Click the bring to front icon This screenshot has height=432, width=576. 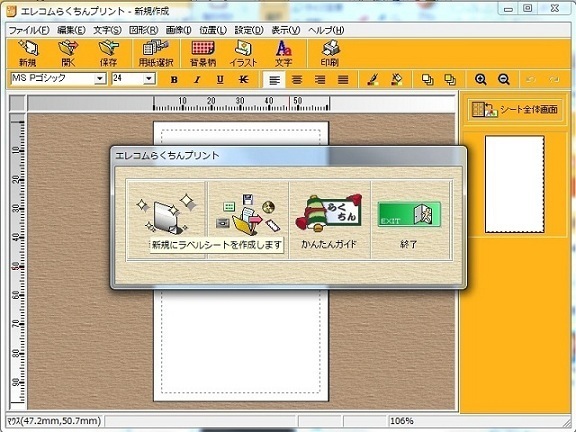pyautogui.click(x=427, y=79)
